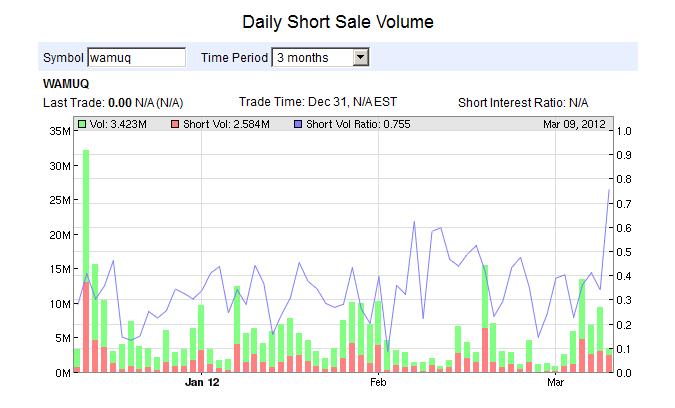Click the 'Mar' x-axis label
This screenshot has width=675, height=408.
555,382
